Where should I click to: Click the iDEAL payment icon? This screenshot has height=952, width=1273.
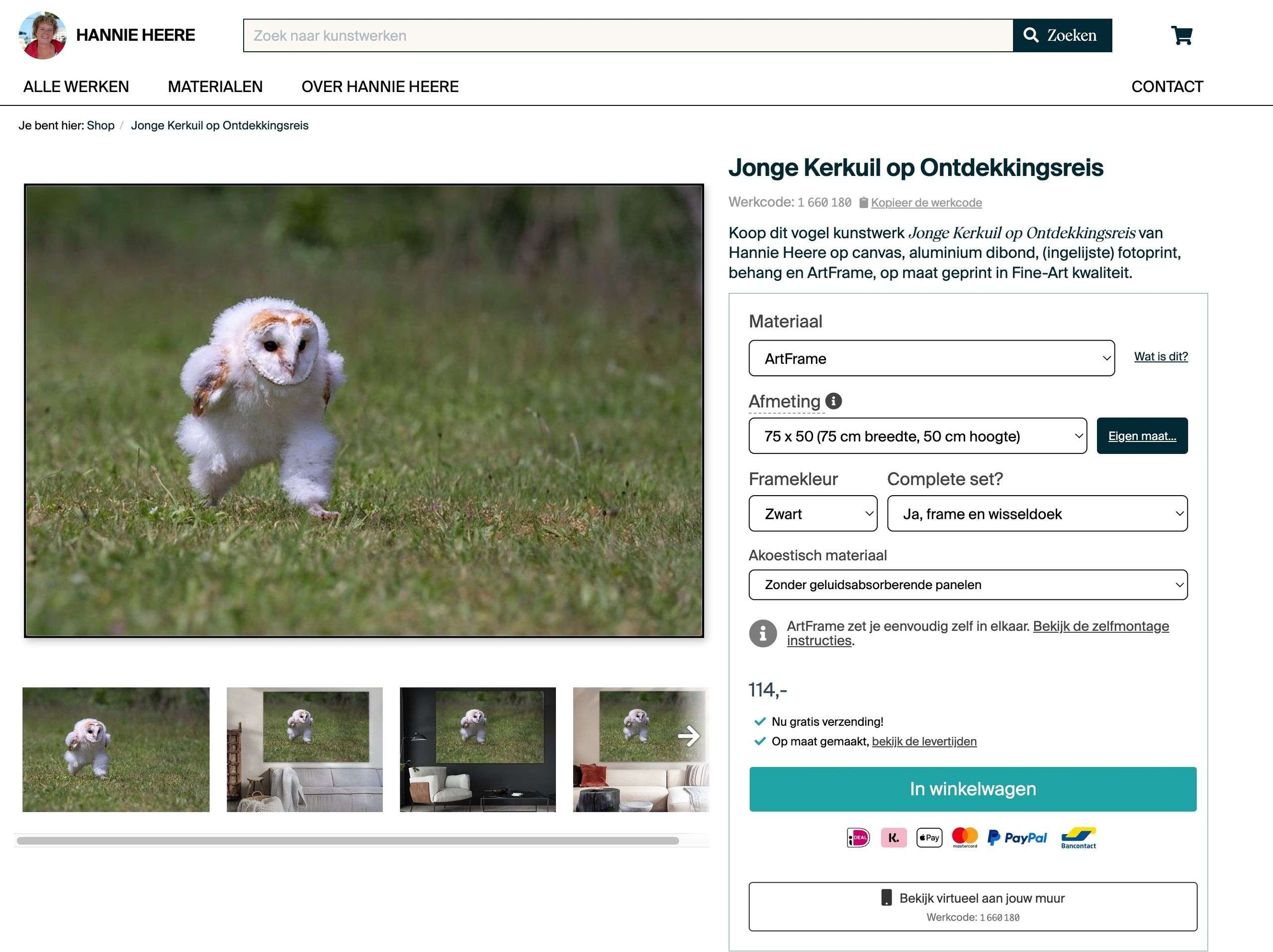(x=858, y=838)
